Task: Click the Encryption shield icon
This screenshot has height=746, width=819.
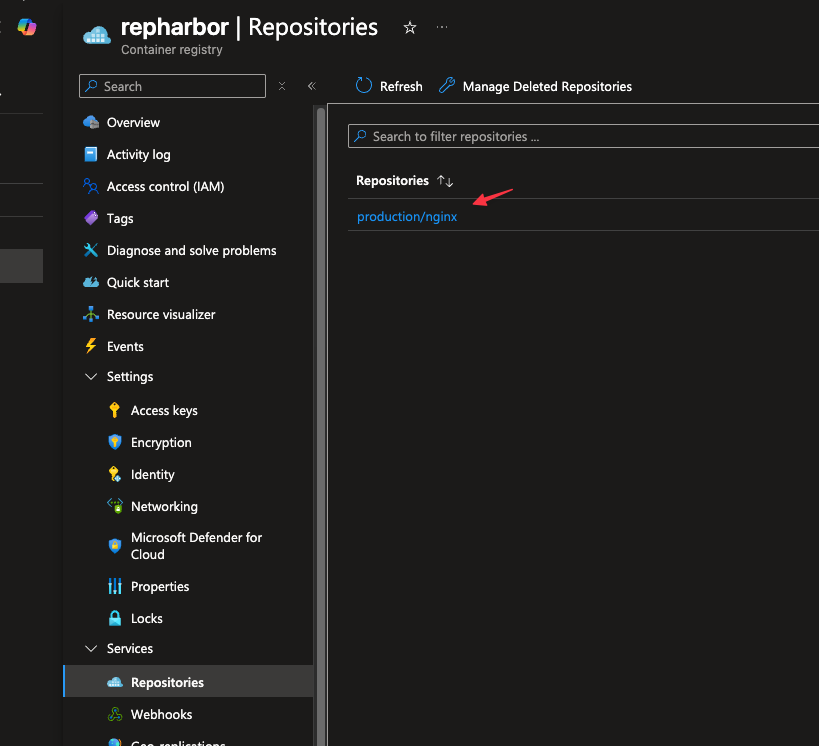Action: pyautogui.click(x=115, y=442)
